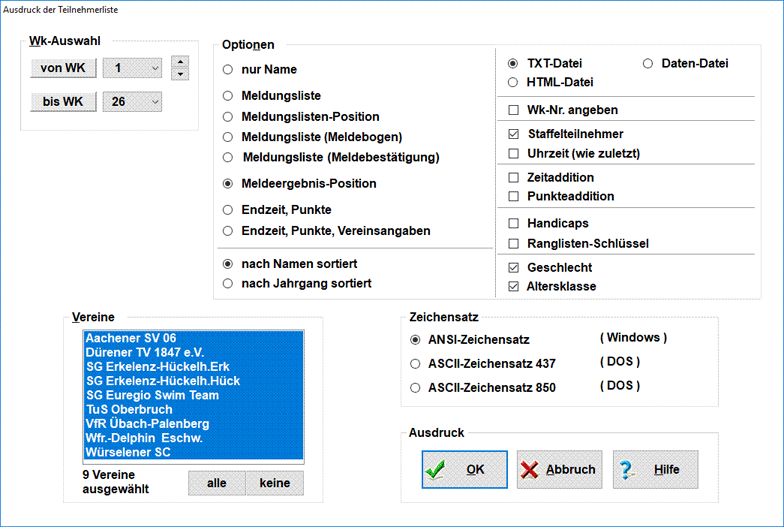Pick 'Aachener SV 06' from the club list
This screenshot has width=784, height=527.
click(x=133, y=339)
